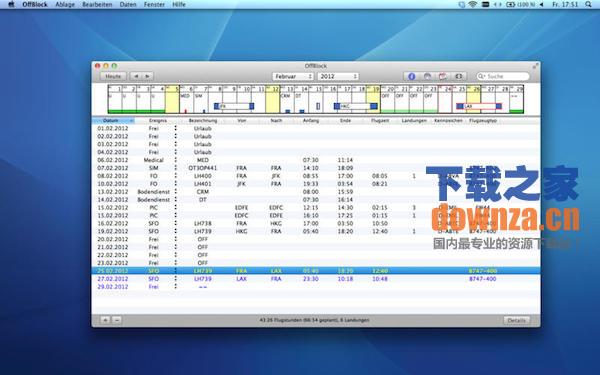This screenshot has width=600, height=375.
Task: Select the 08.02.2012 LH400 row
Action: [x=316, y=176]
